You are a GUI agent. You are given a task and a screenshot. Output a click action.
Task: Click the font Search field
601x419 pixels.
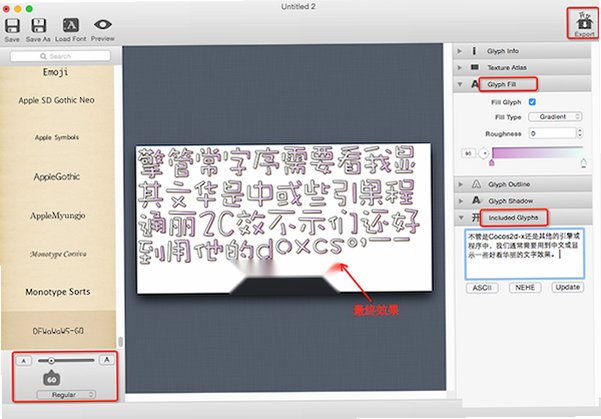pyautogui.click(x=60, y=56)
